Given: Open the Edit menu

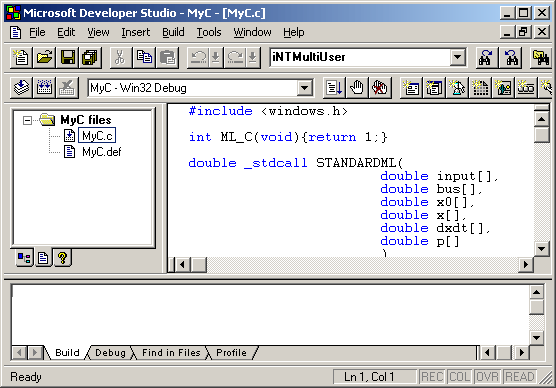Looking at the screenshot, I should click(x=66, y=32).
